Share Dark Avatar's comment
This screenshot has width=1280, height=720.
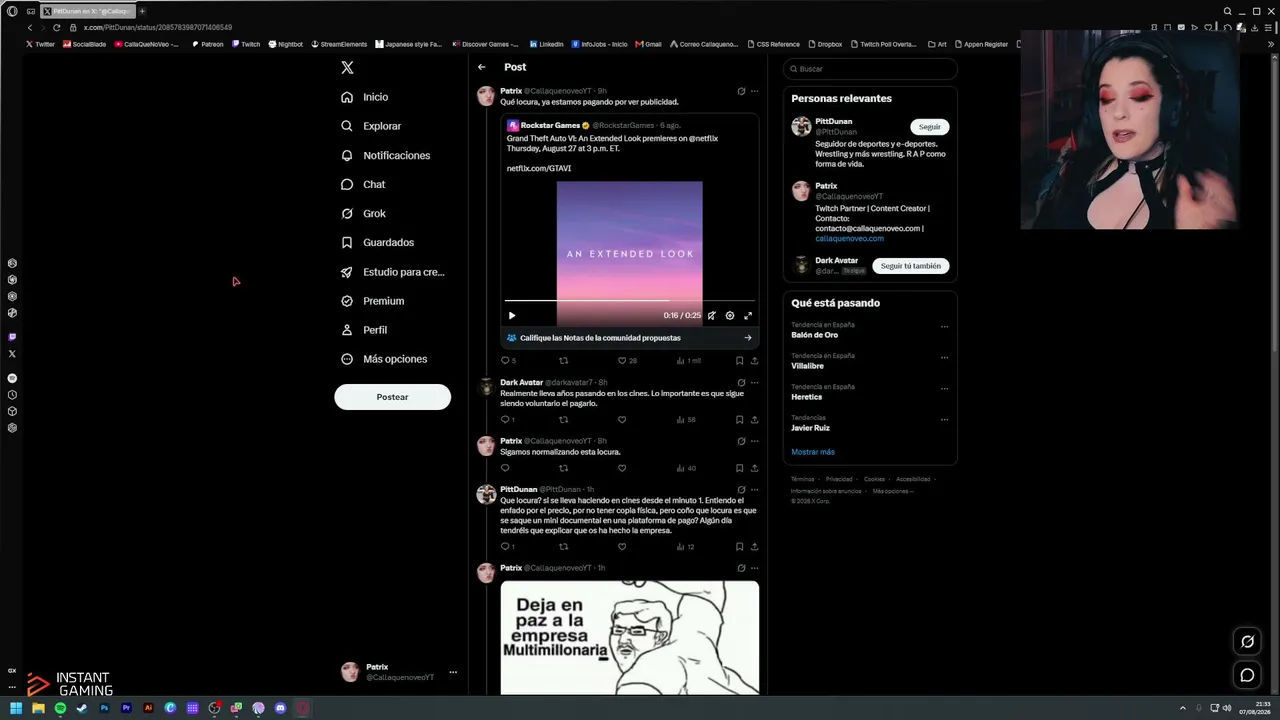pyautogui.click(x=754, y=420)
